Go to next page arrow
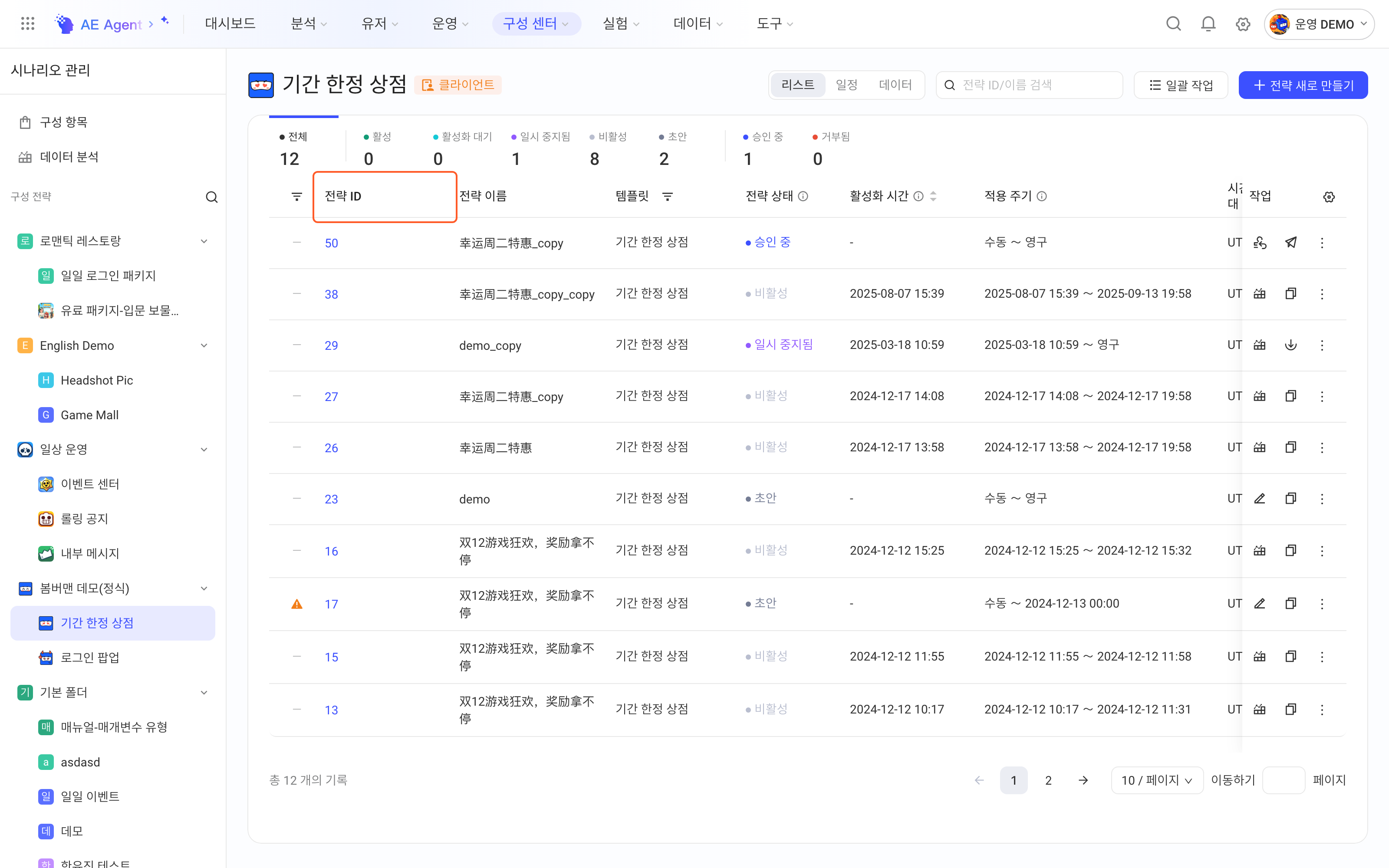Image resolution: width=1389 pixels, height=868 pixels. coord(1083,780)
